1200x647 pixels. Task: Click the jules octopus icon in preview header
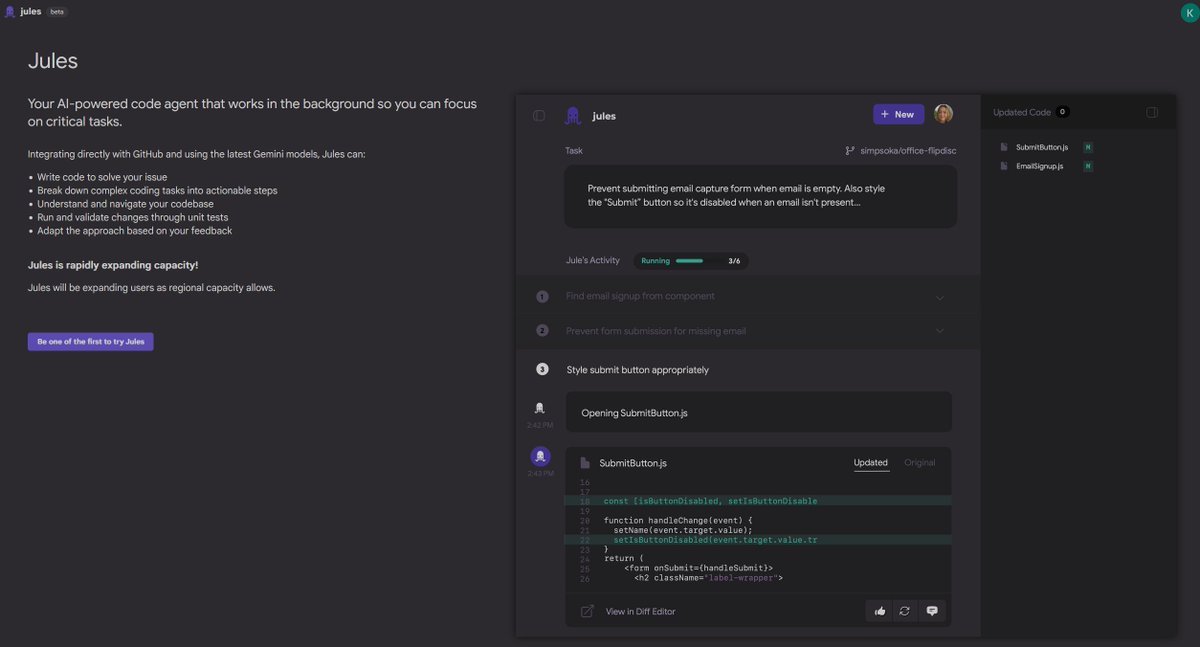click(573, 115)
